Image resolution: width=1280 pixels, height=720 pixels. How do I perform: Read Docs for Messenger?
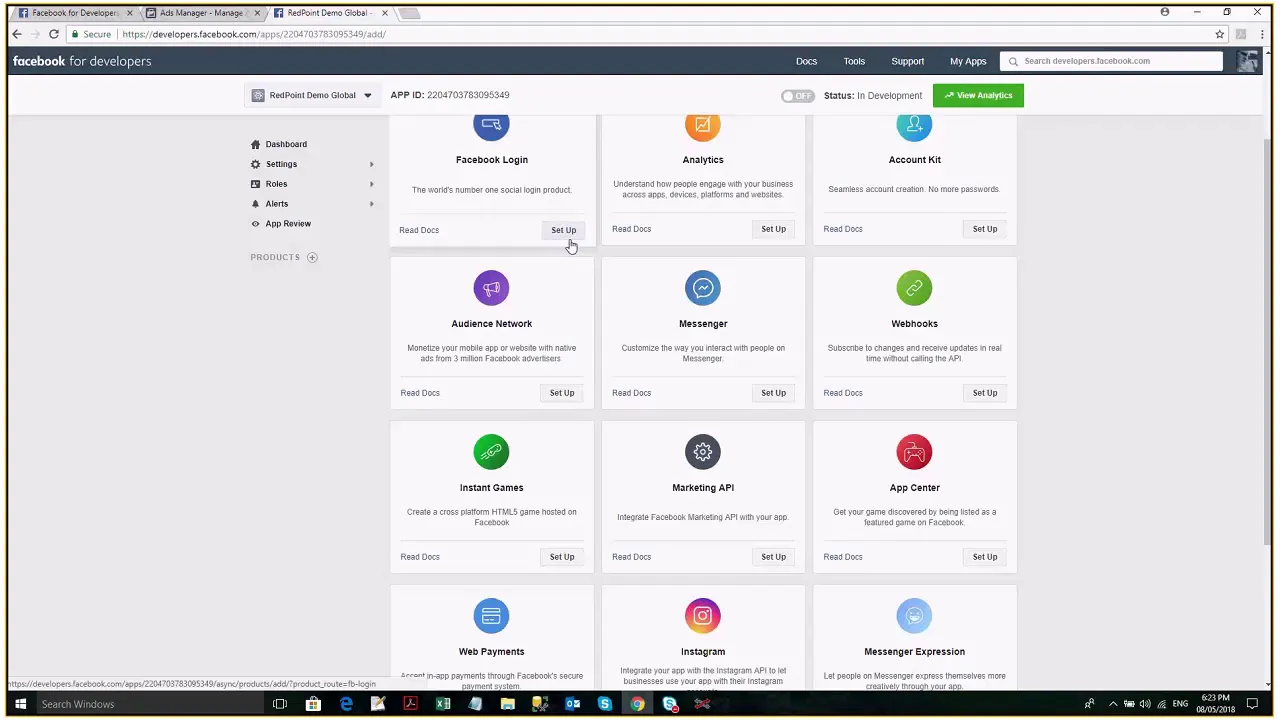point(631,393)
